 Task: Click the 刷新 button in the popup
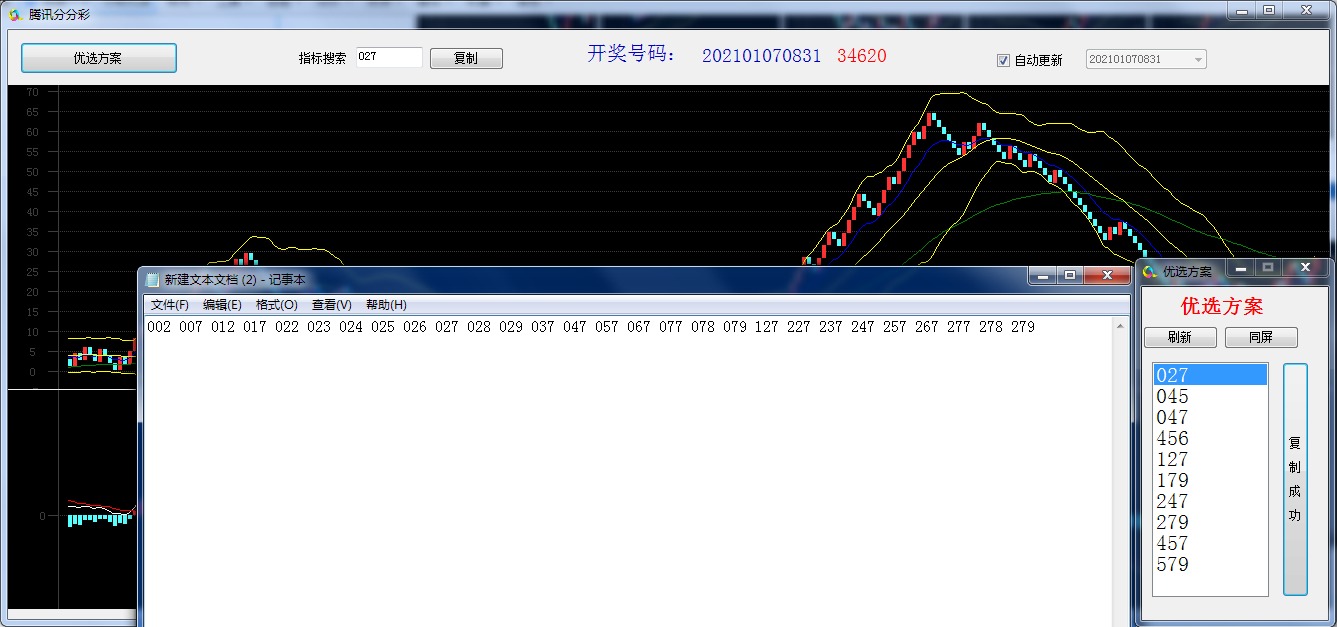coord(1180,337)
